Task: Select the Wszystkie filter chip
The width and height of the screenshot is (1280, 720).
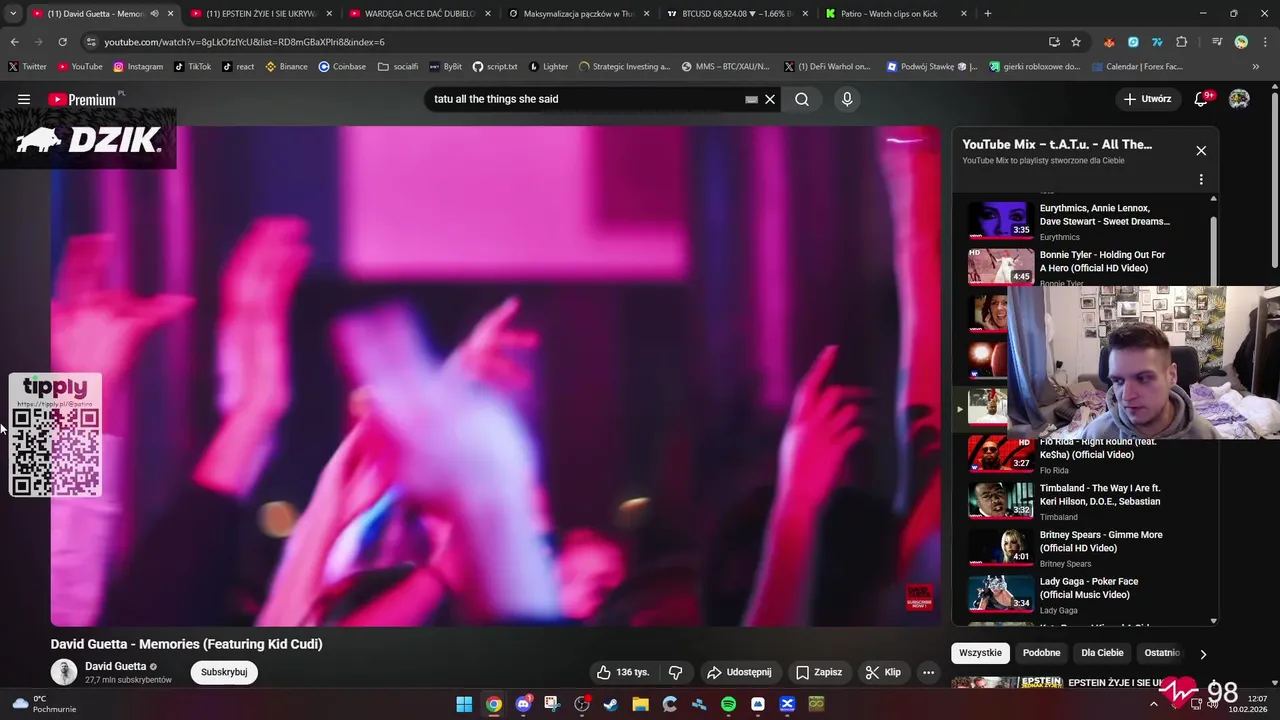Action: tap(980, 653)
